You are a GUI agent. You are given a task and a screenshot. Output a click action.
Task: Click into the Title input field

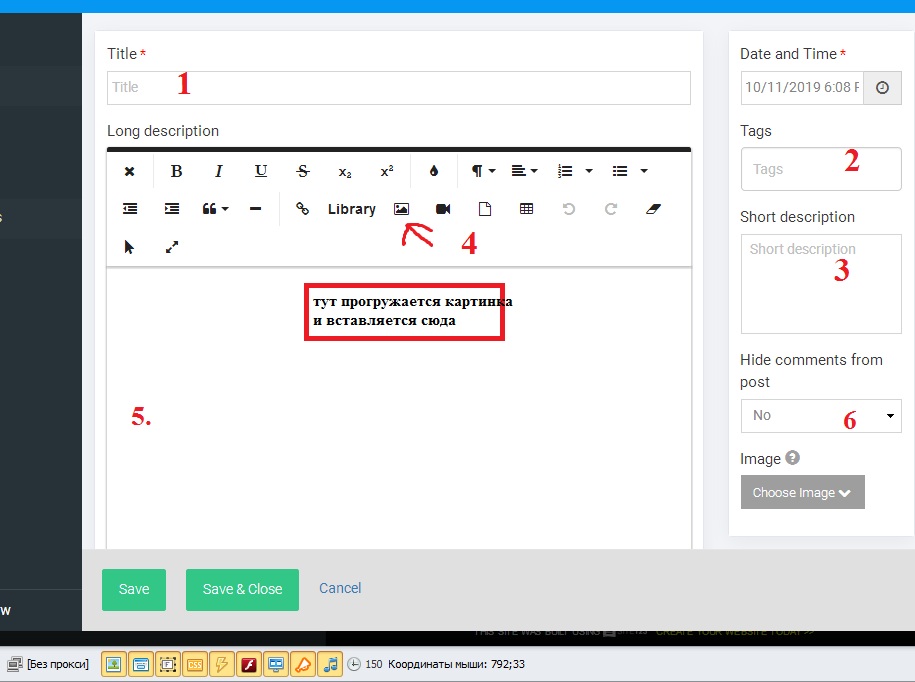tap(399, 88)
